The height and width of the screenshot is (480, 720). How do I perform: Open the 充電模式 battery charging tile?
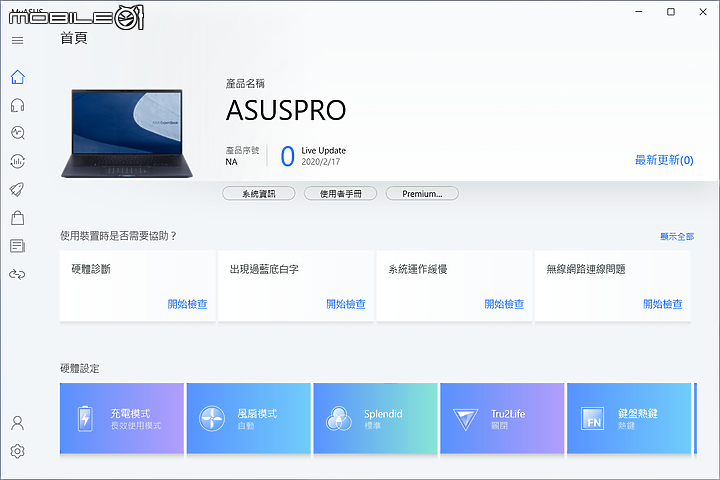coord(122,418)
